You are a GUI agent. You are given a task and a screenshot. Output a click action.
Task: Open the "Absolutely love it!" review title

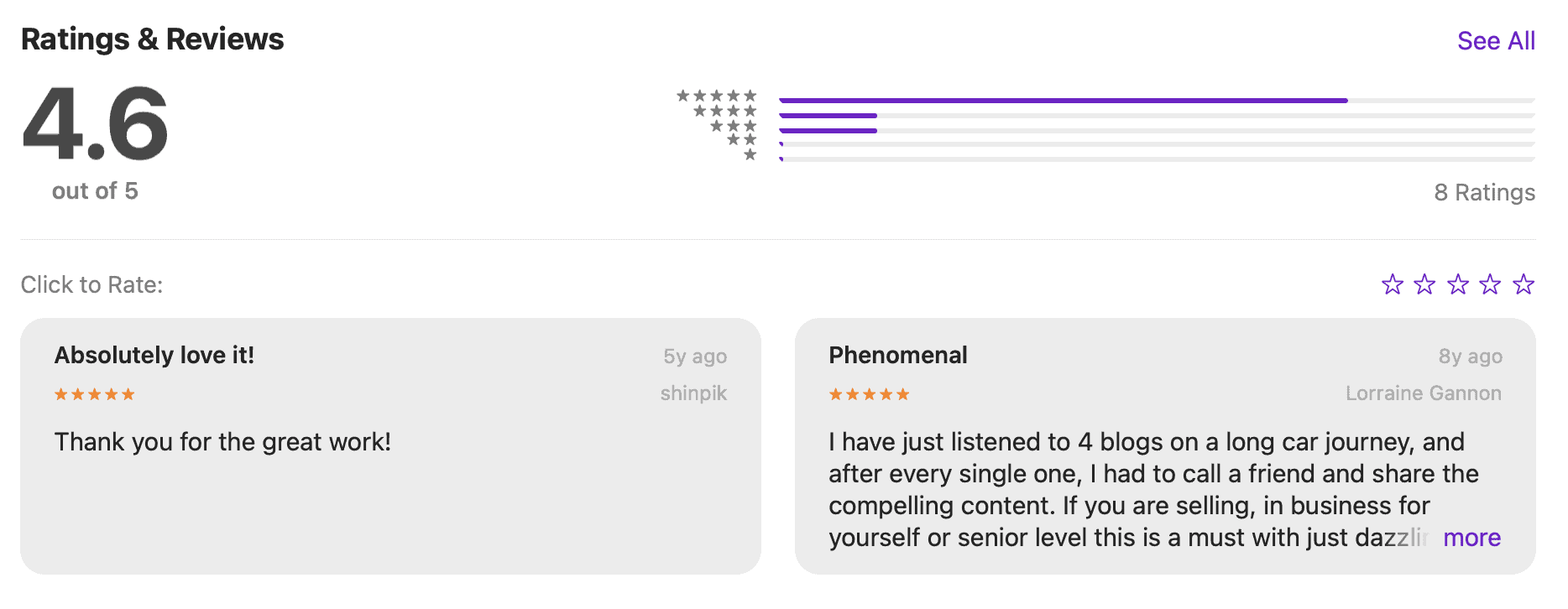point(154,356)
